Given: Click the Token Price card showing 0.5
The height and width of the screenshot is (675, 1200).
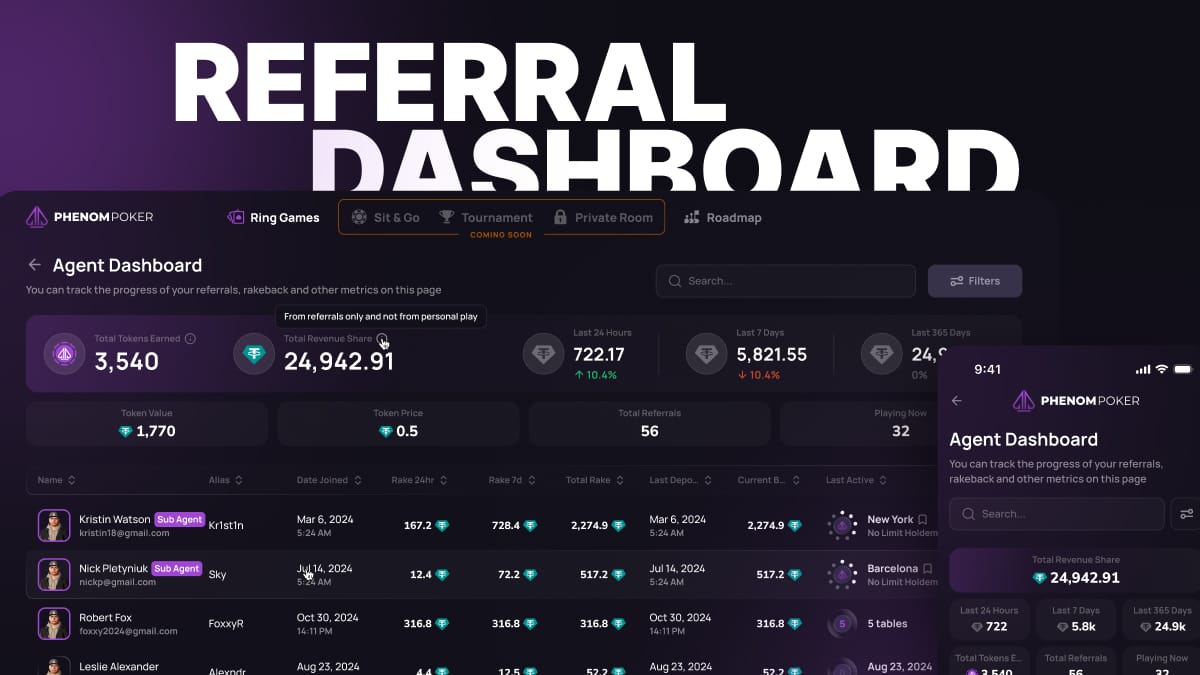Looking at the screenshot, I should [x=398, y=424].
